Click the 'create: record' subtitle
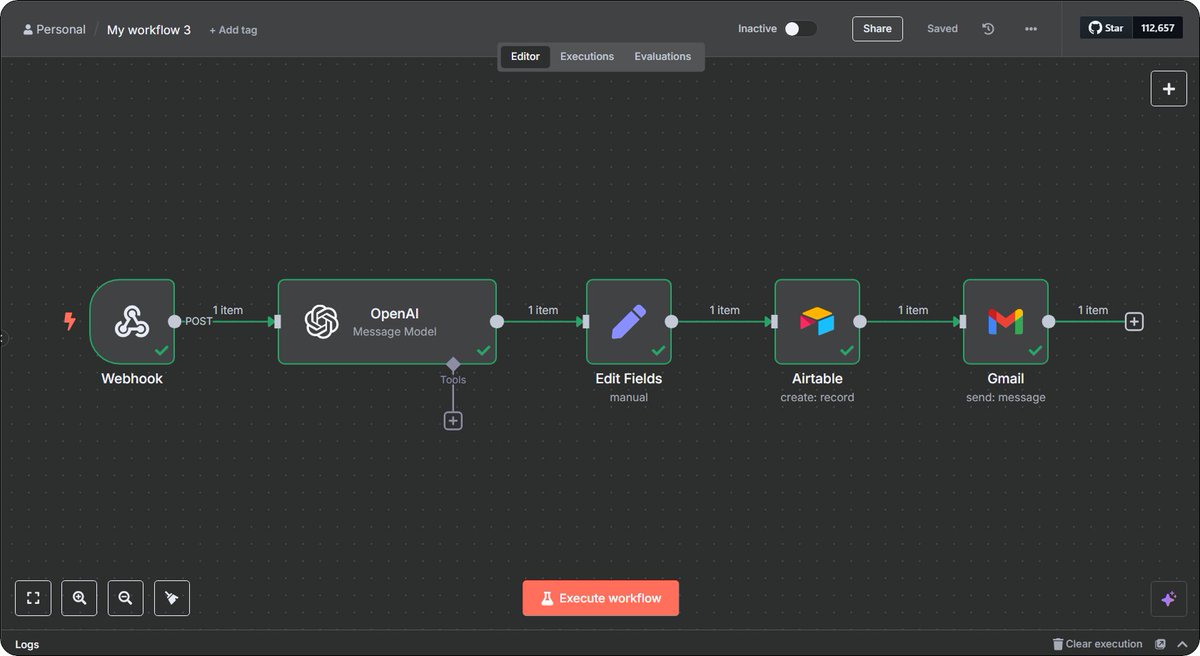This screenshot has height=656, width=1200. tap(817, 397)
